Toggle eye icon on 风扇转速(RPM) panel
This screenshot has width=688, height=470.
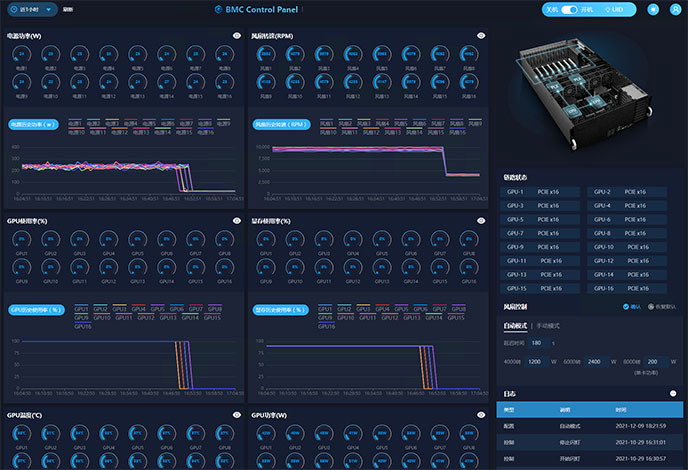[481, 36]
